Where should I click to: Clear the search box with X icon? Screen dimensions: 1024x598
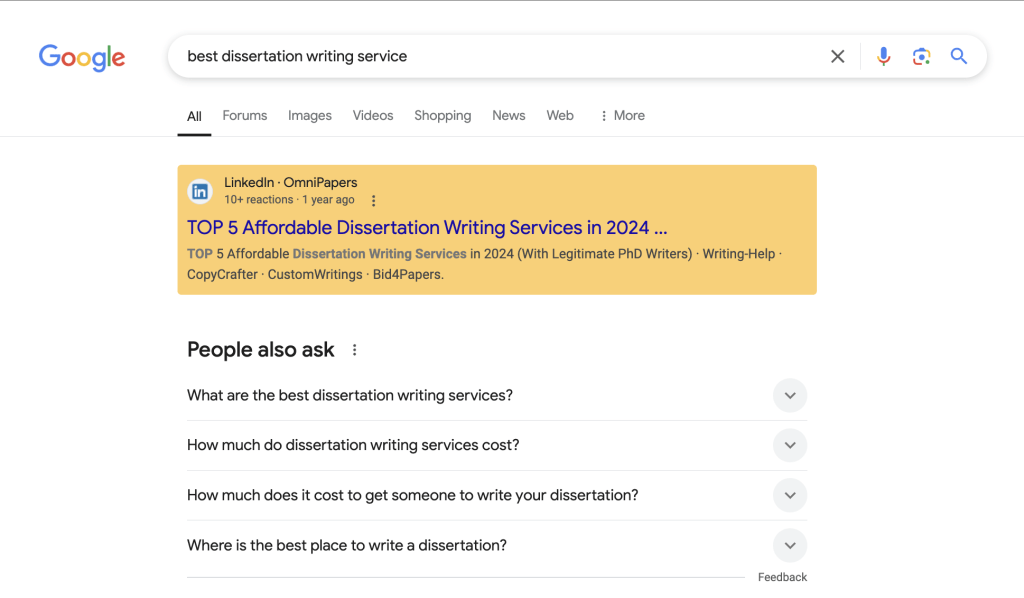coord(837,56)
